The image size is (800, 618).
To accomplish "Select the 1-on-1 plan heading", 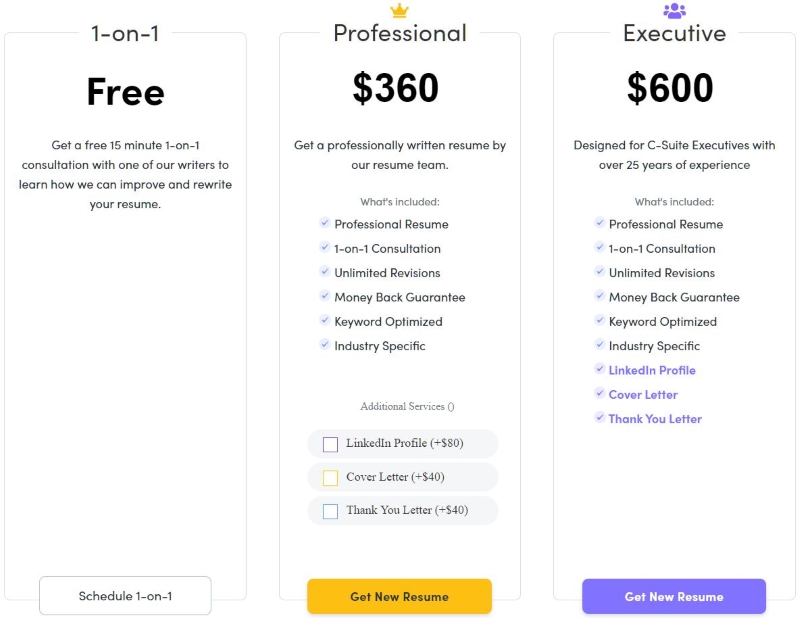I will pyautogui.click(x=125, y=34).
